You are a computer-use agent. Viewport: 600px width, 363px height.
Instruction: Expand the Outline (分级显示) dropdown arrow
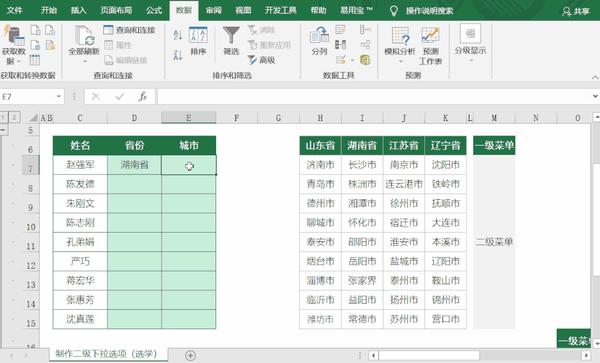(470, 60)
